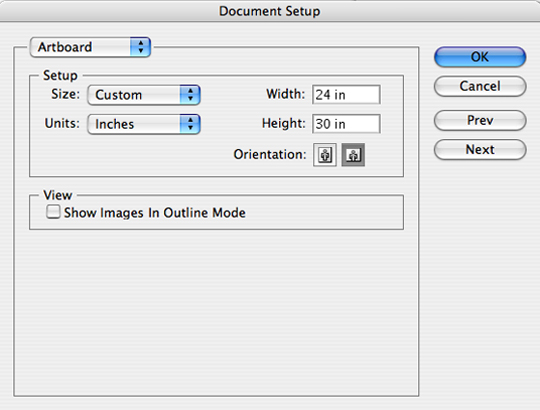
Task: Click the Height input field
Action: point(346,124)
